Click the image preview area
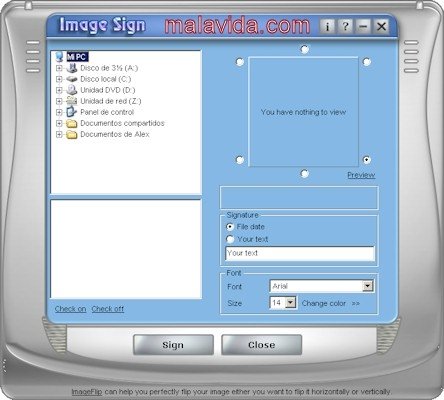 click(x=303, y=112)
